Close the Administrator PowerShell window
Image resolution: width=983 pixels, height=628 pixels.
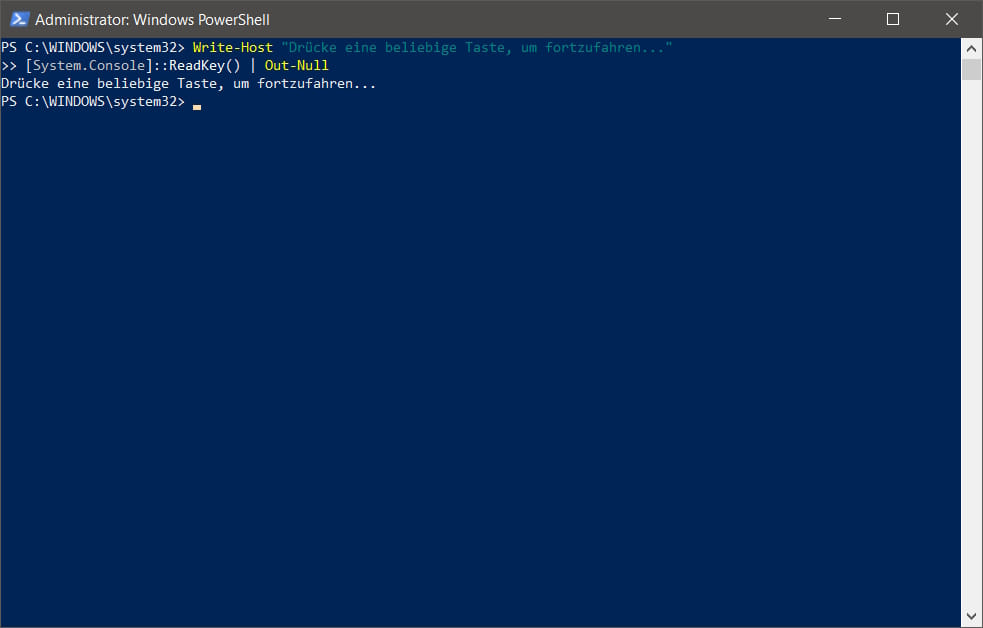951,18
